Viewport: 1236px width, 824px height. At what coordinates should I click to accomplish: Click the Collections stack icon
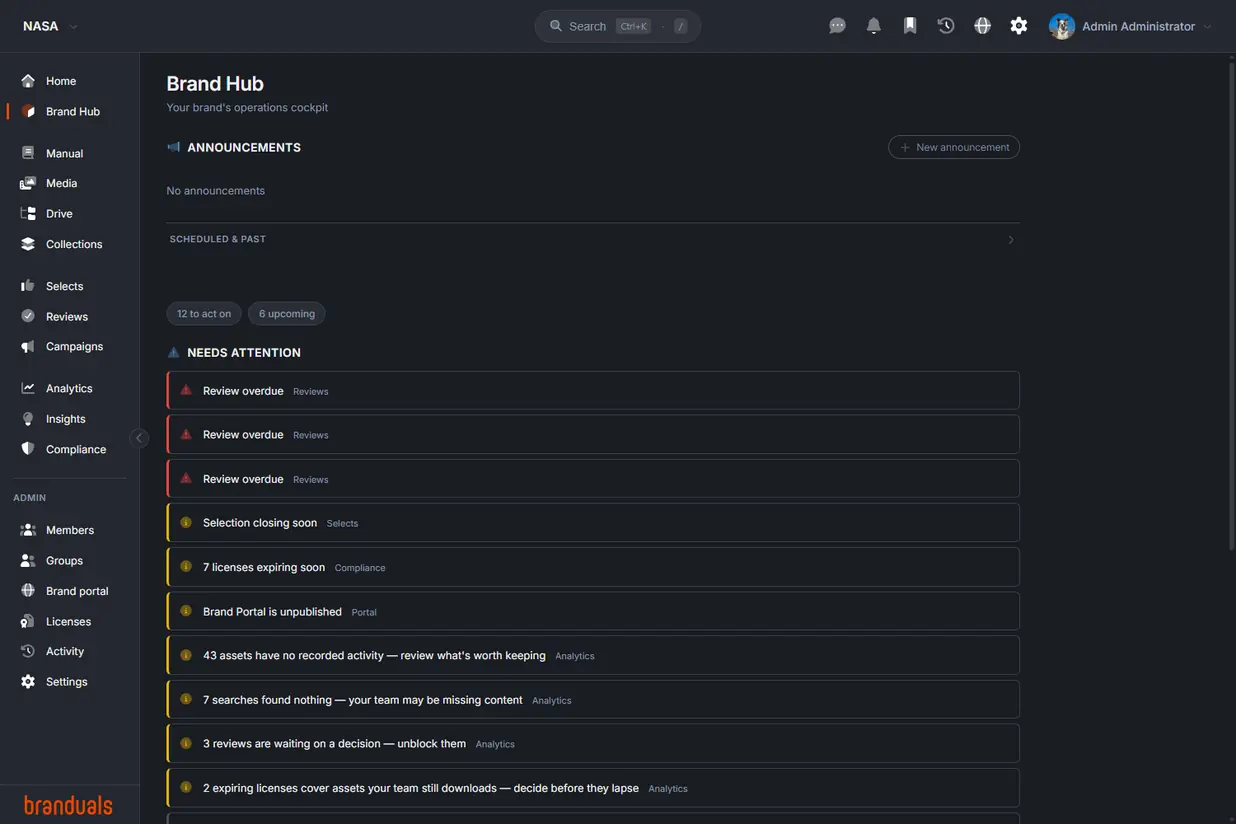coord(28,244)
